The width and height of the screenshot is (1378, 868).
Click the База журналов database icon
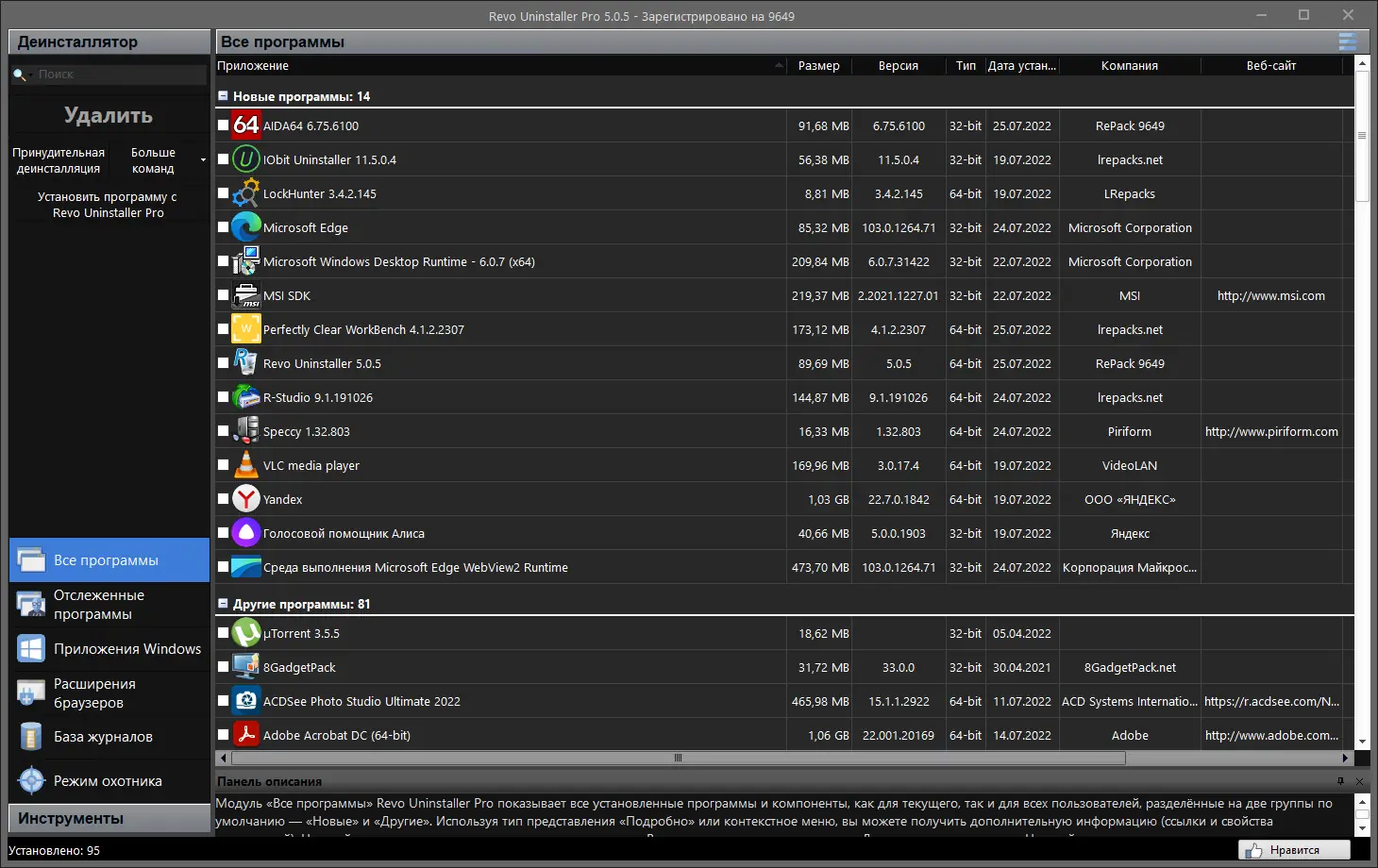point(31,737)
